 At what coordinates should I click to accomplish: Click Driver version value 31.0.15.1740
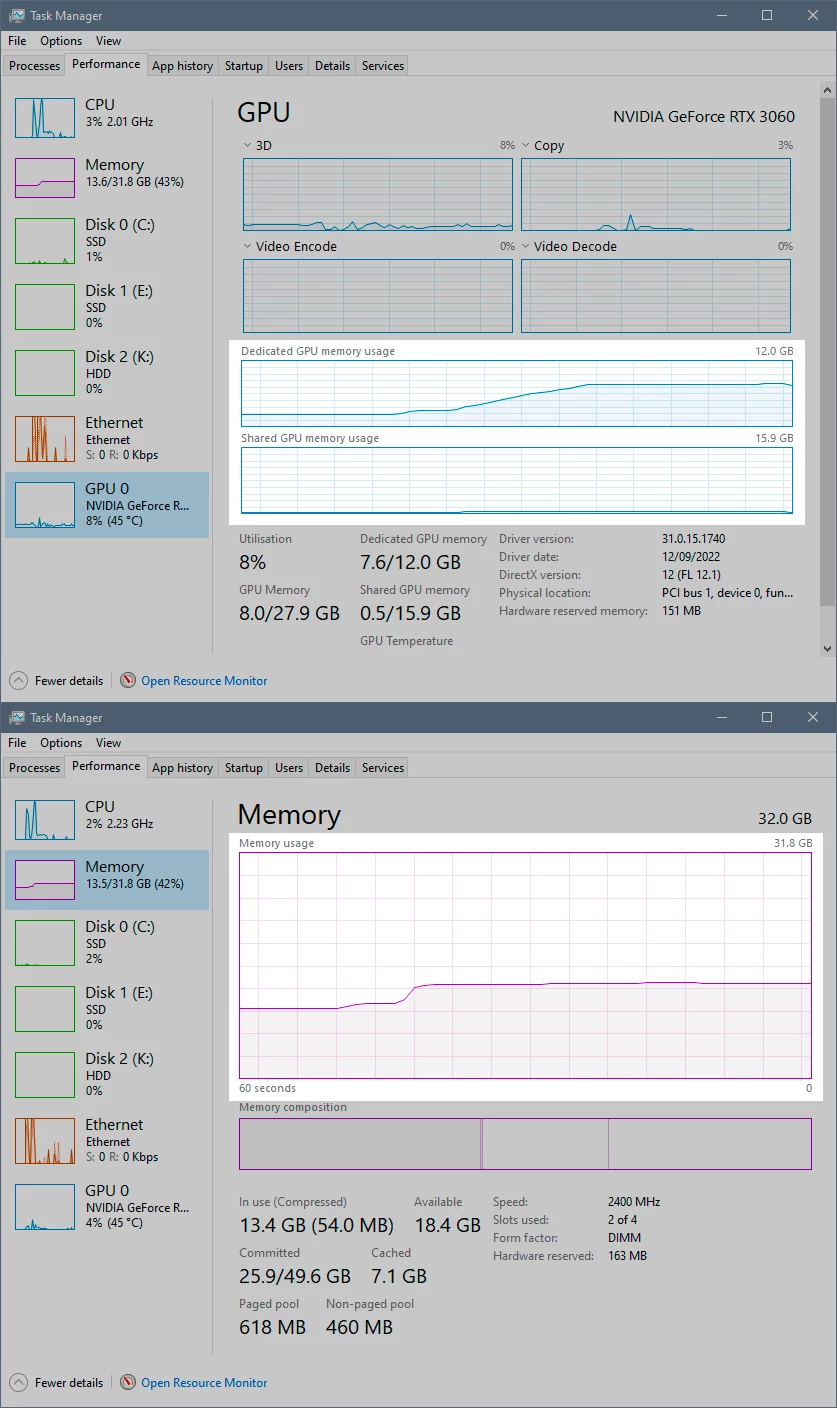point(694,539)
